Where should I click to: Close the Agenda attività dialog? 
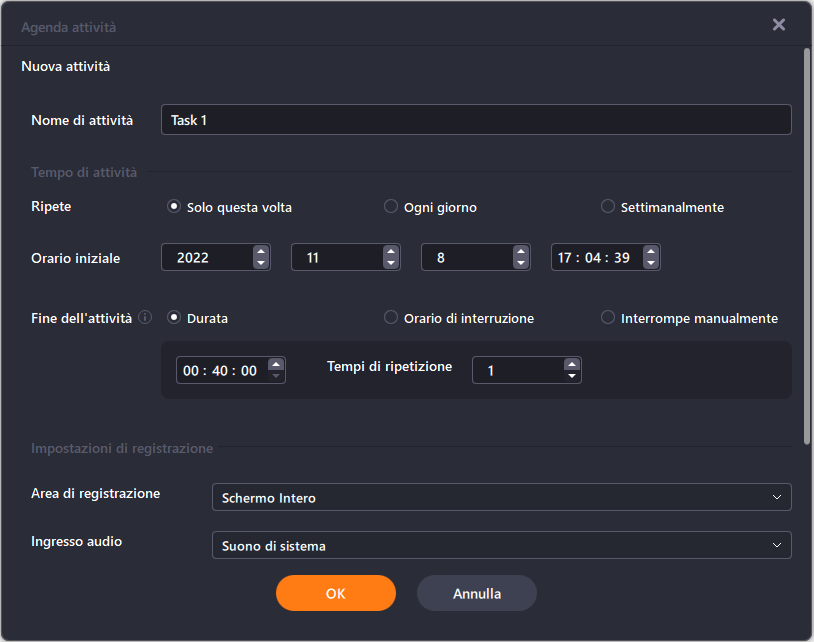tap(779, 24)
